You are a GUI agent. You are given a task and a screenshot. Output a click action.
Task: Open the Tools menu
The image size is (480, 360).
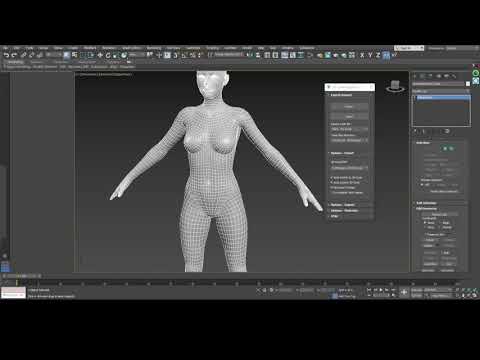tap(30, 48)
